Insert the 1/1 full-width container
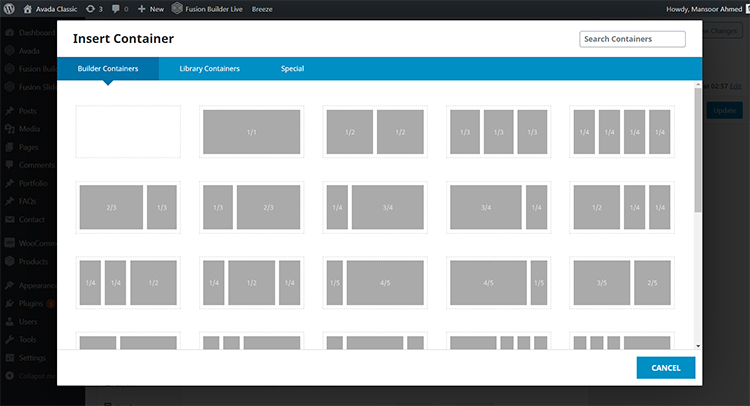The height and width of the screenshot is (406, 750). pyautogui.click(x=252, y=132)
